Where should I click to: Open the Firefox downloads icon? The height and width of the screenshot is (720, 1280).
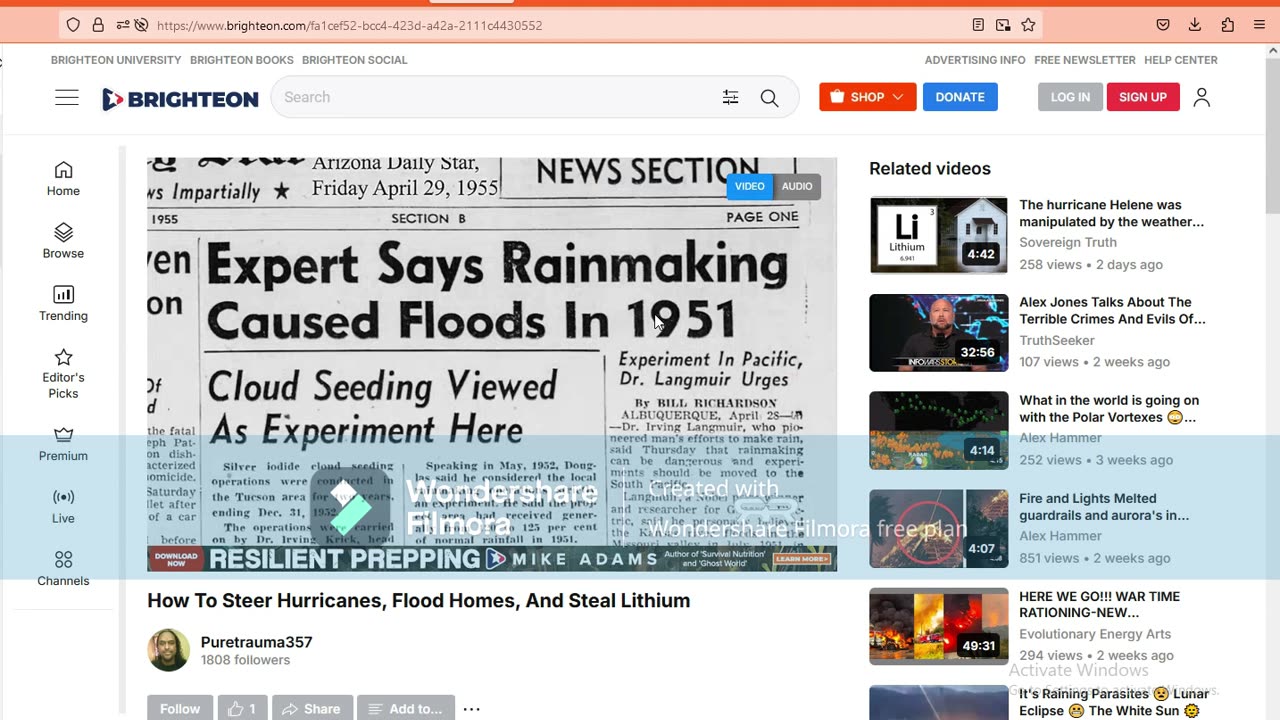click(1195, 25)
